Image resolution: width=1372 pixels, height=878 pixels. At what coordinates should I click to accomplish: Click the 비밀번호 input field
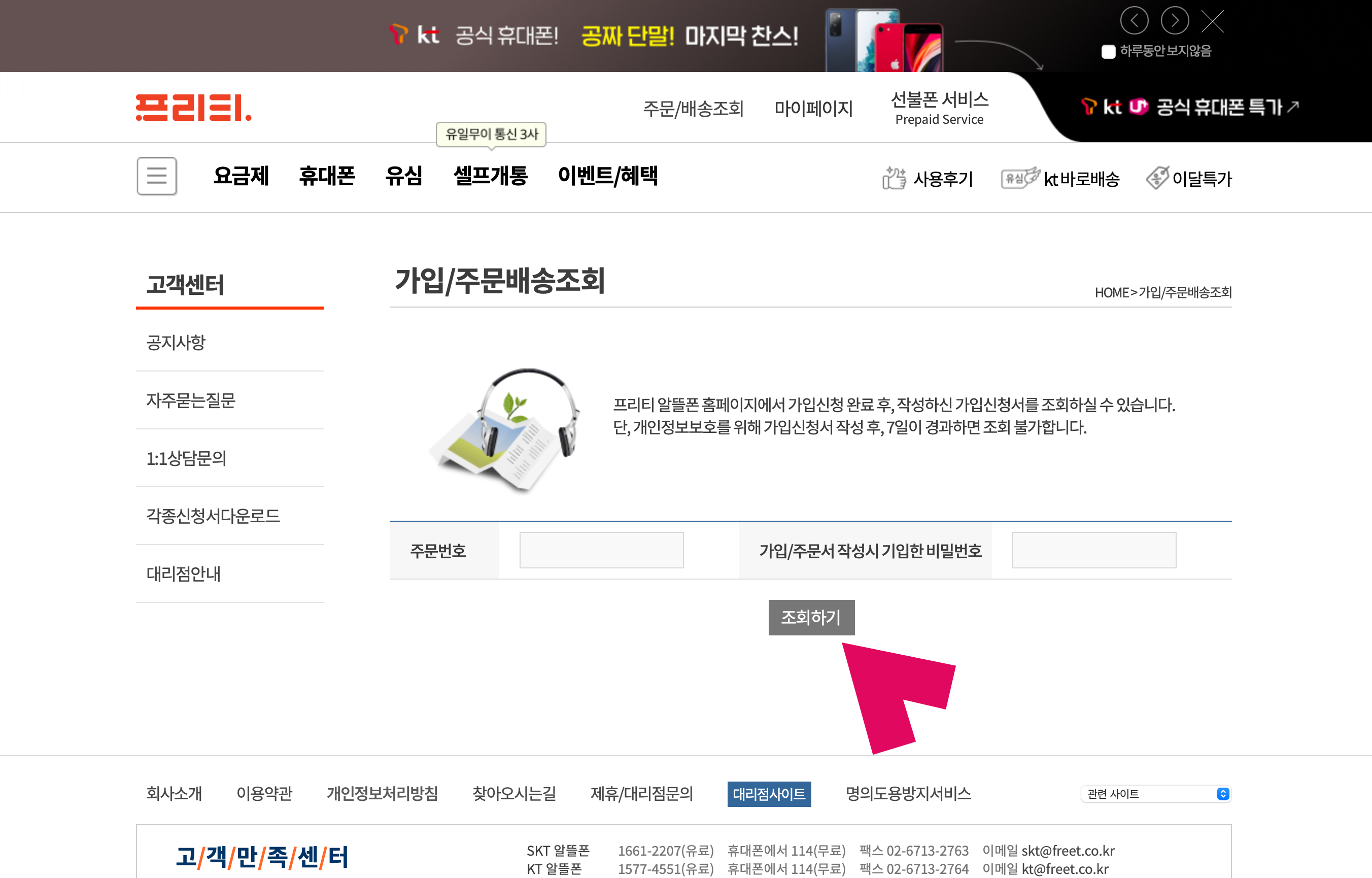tap(1094, 550)
